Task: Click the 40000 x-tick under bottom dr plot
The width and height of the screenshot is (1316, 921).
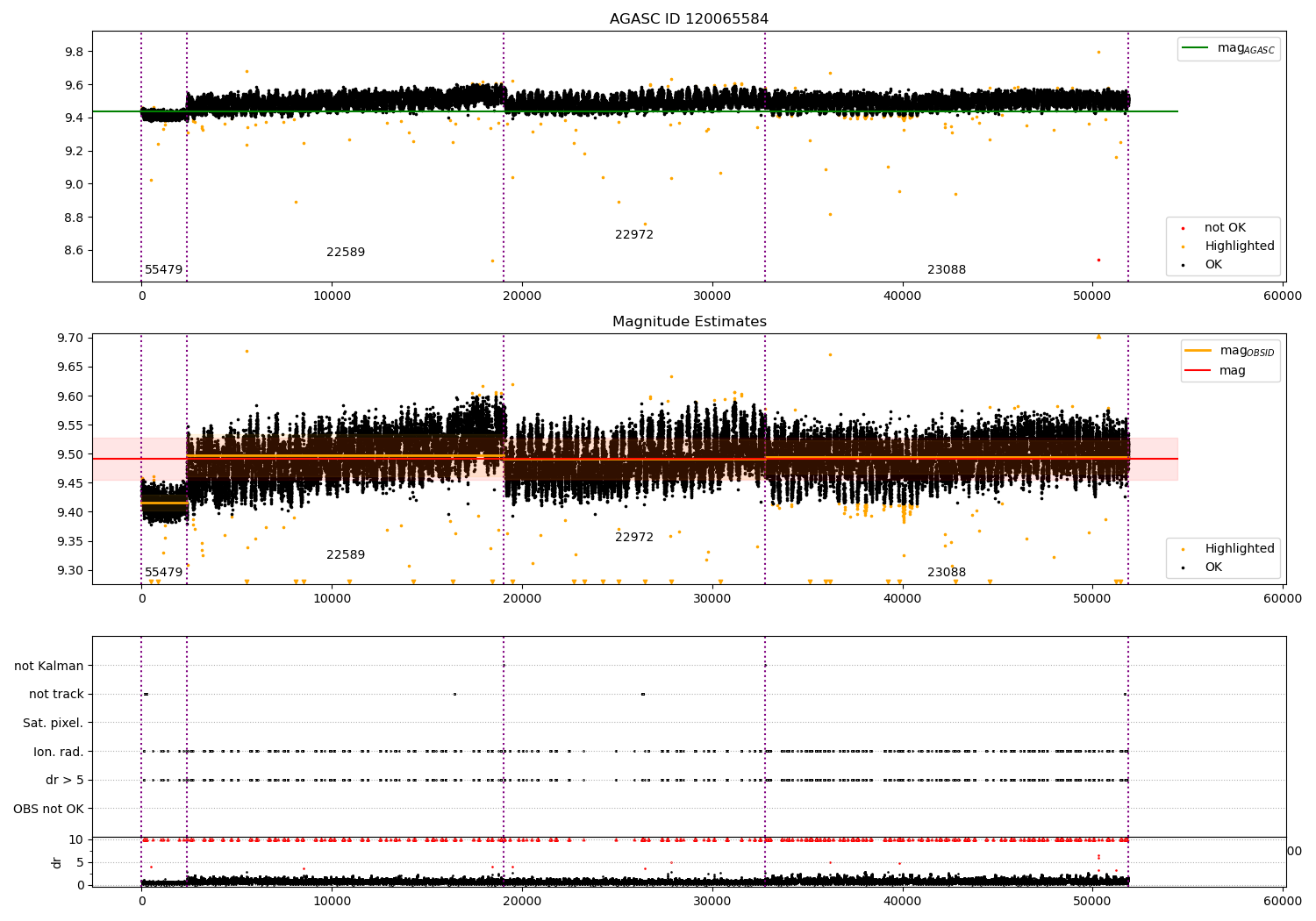Action: coord(903,901)
